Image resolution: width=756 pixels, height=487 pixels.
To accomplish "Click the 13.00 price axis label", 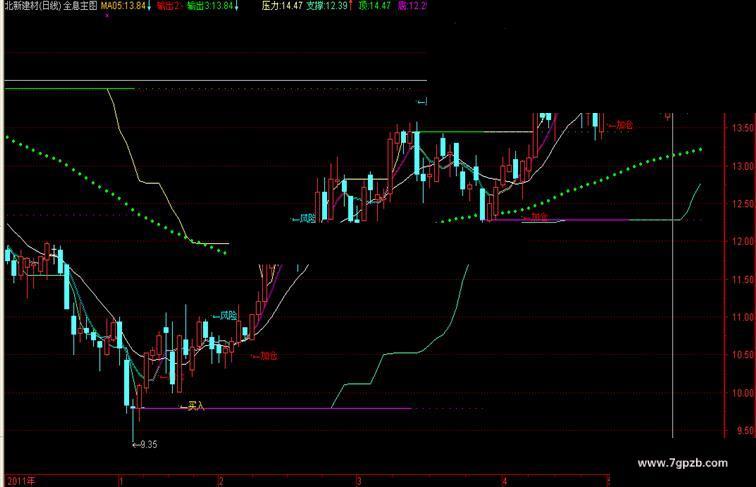I will (x=742, y=166).
